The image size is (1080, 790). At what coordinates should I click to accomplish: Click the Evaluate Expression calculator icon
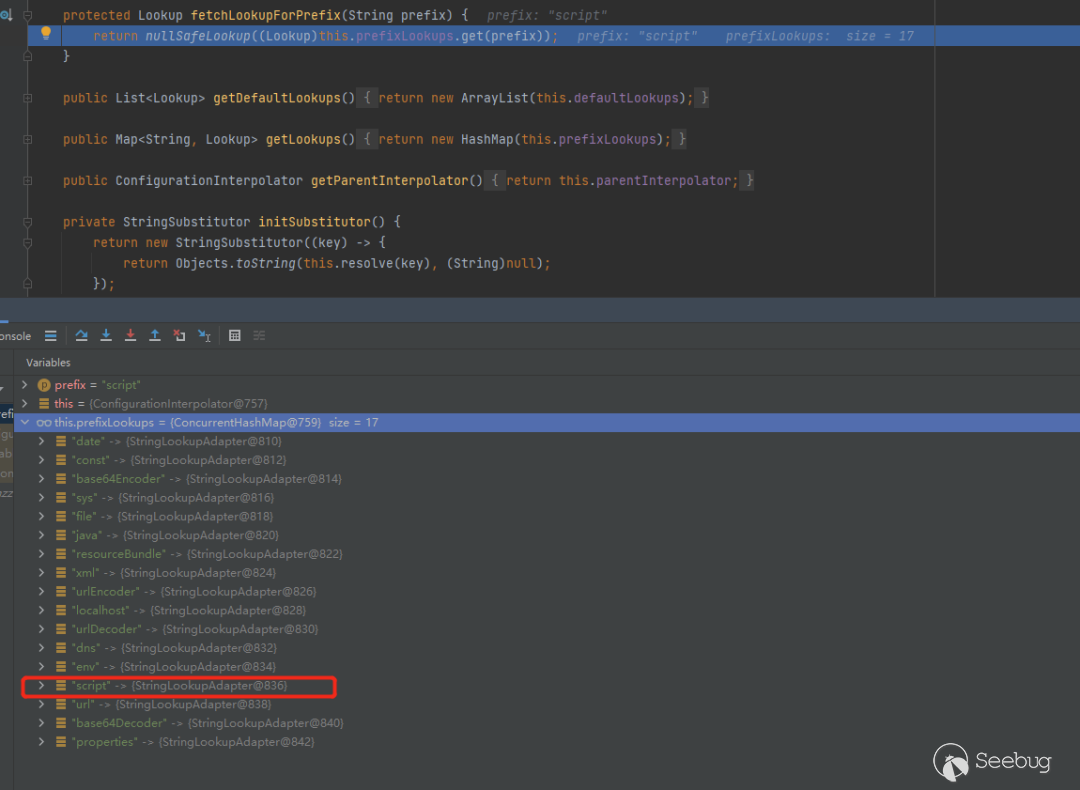[x=235, y=335]
